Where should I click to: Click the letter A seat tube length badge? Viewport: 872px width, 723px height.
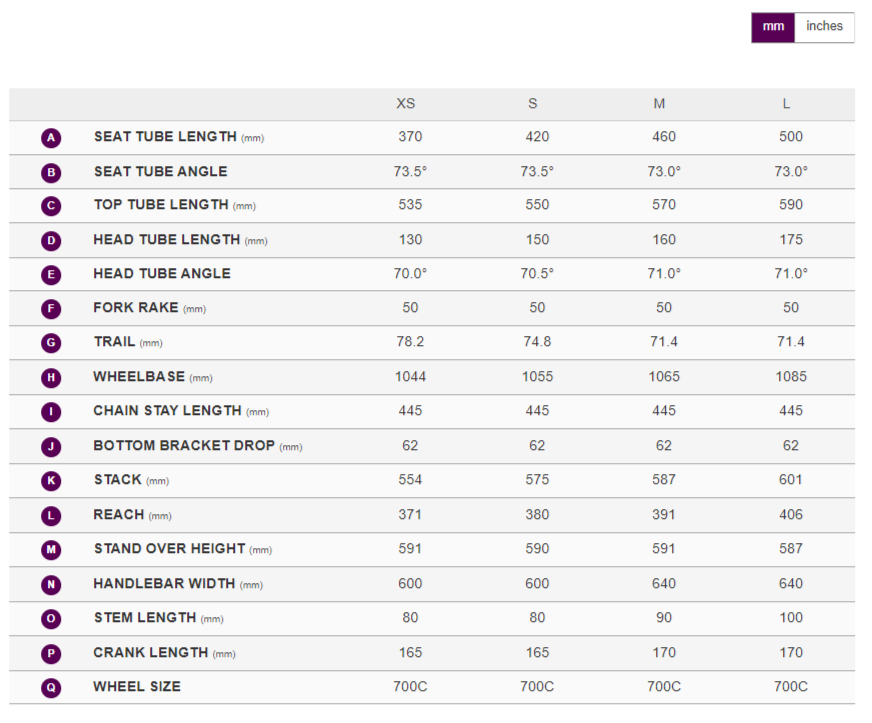click(51, 138)
